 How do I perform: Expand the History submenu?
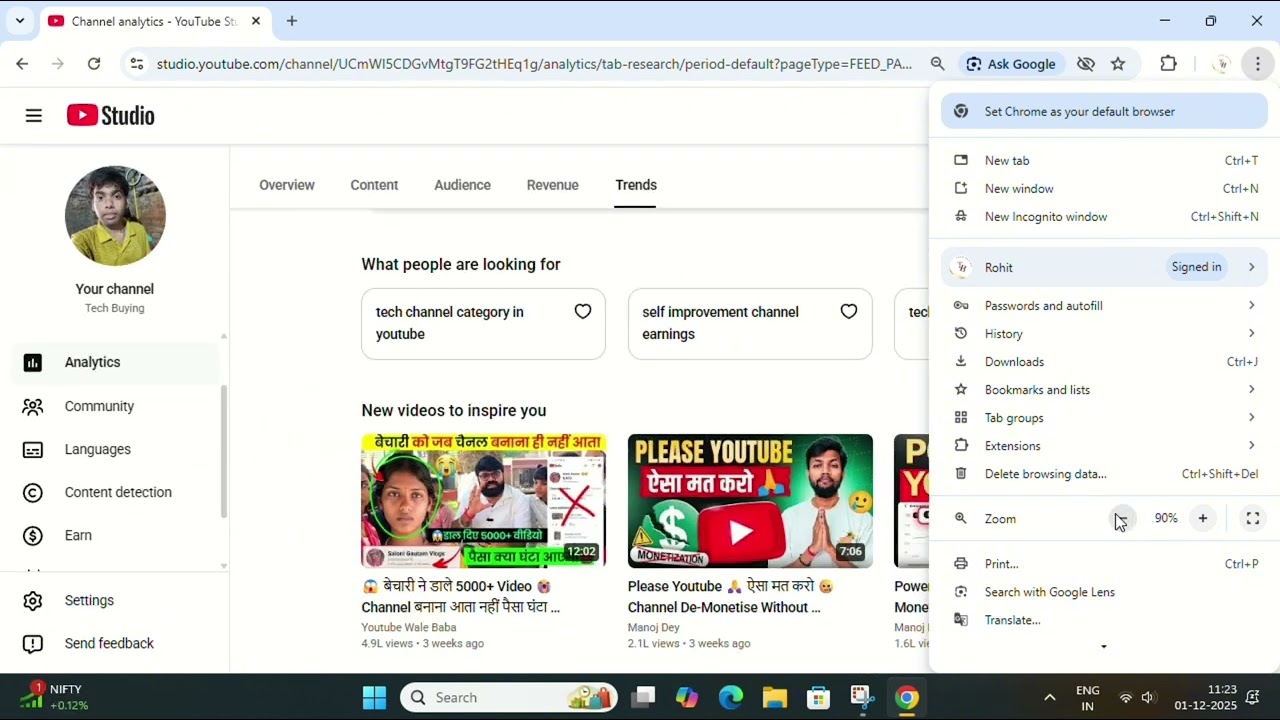[1105, 334]
